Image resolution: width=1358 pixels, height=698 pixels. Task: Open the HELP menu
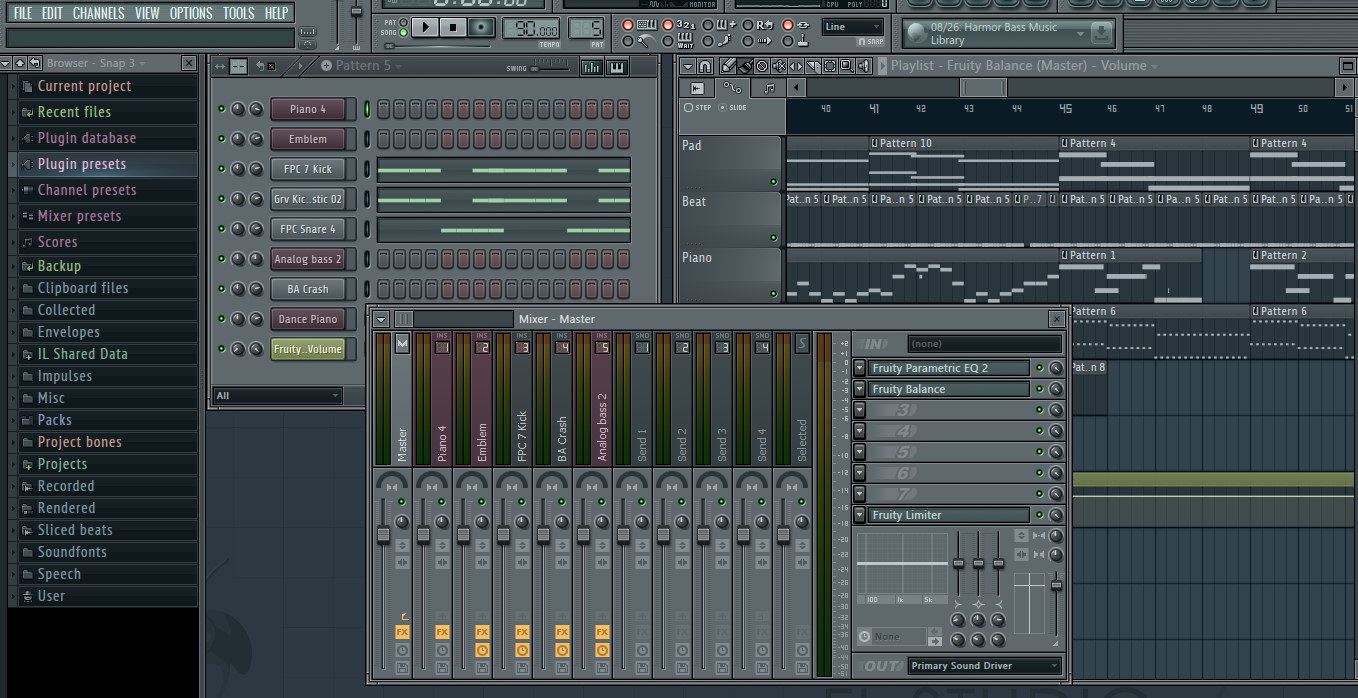(276, 13)
